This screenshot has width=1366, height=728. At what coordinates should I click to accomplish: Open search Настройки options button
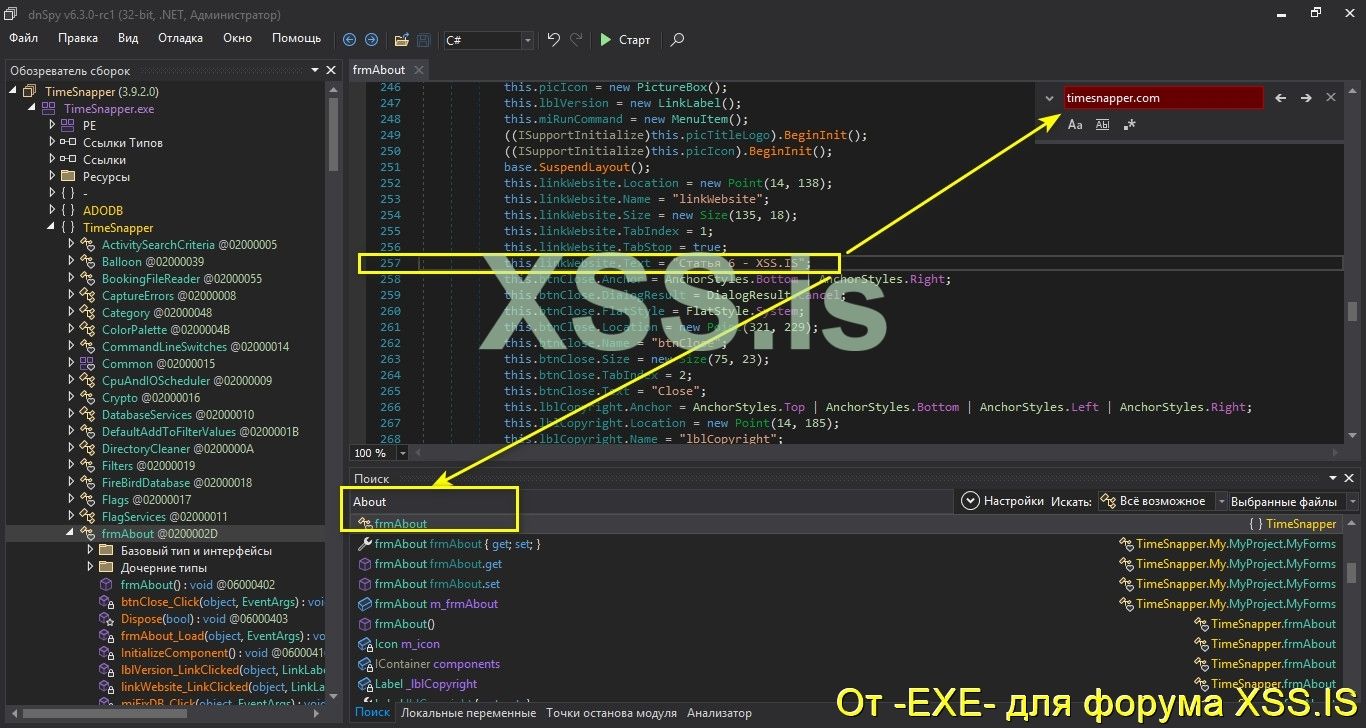click(1003, 501)
